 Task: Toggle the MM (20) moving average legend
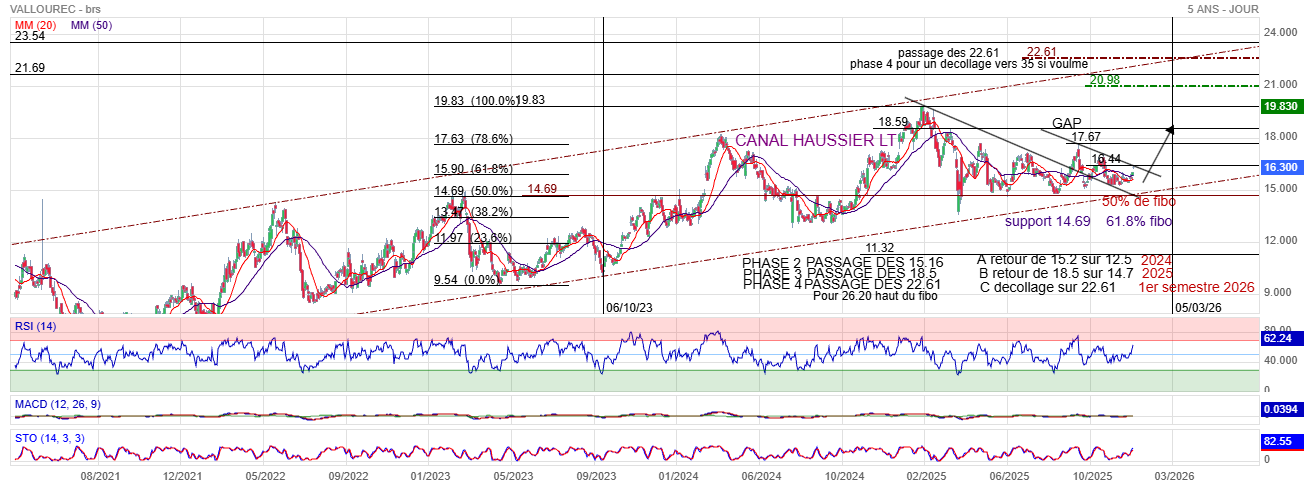click(x=34, y=25)
